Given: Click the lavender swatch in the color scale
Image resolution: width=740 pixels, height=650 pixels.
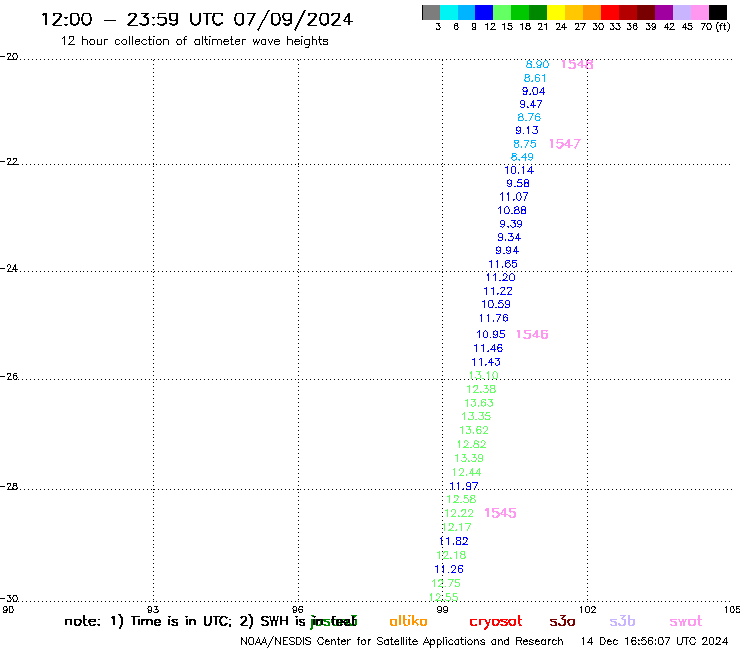Looking at the screenshot, I should [x=681, y=12].
